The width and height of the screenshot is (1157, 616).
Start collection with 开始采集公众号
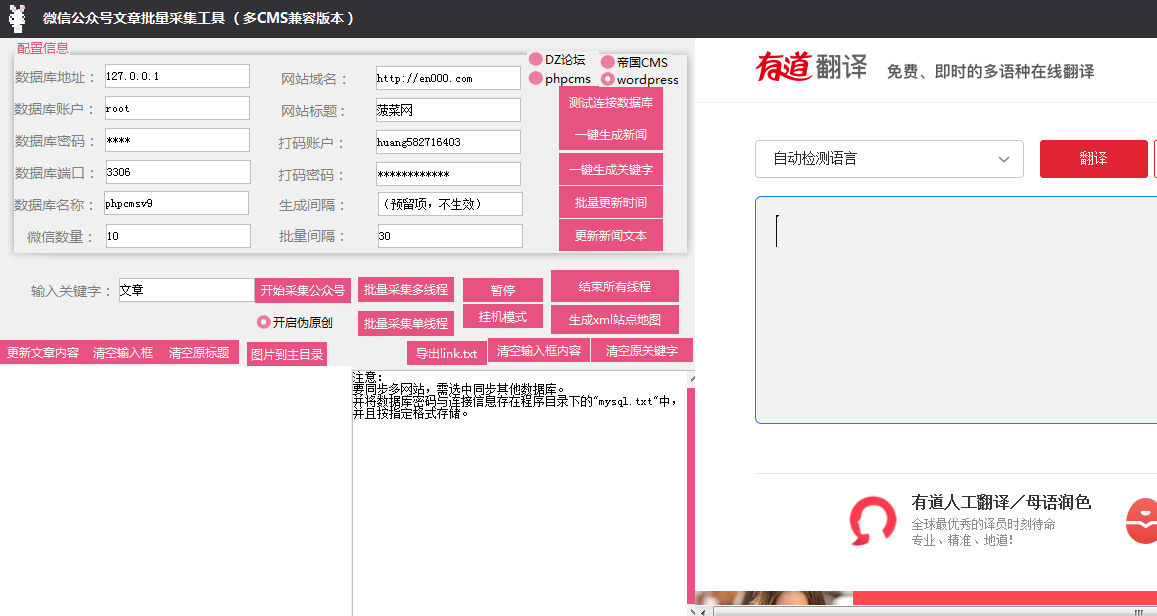tap(301, 289)
